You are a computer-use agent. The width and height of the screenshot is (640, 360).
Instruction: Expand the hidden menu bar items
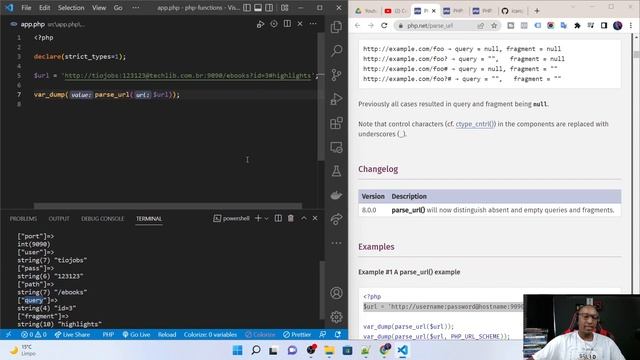(136, 8)
